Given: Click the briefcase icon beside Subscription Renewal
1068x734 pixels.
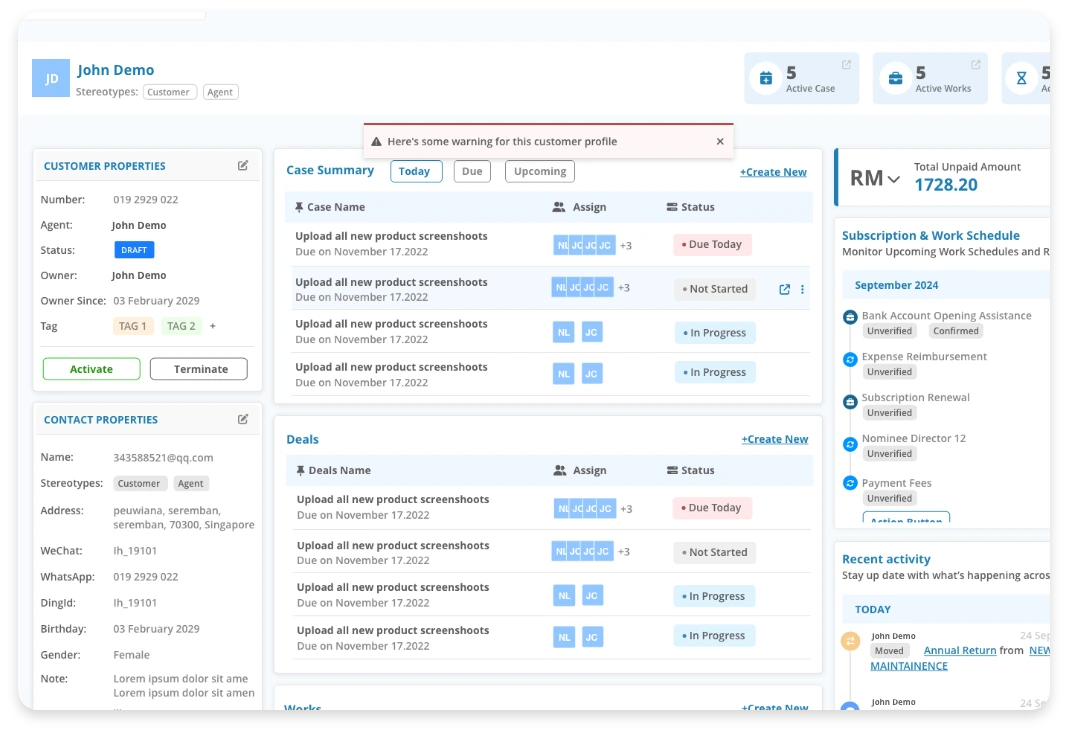Looking at the screenshot, I should point(849,399).
